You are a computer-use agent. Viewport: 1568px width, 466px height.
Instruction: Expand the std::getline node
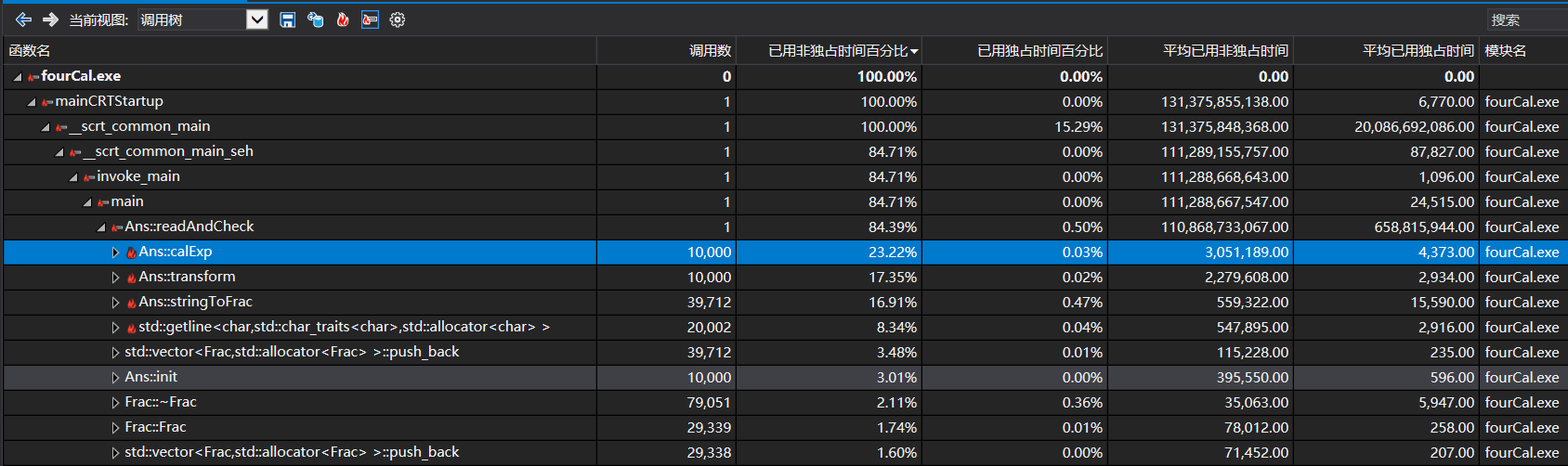pos(115,328)
